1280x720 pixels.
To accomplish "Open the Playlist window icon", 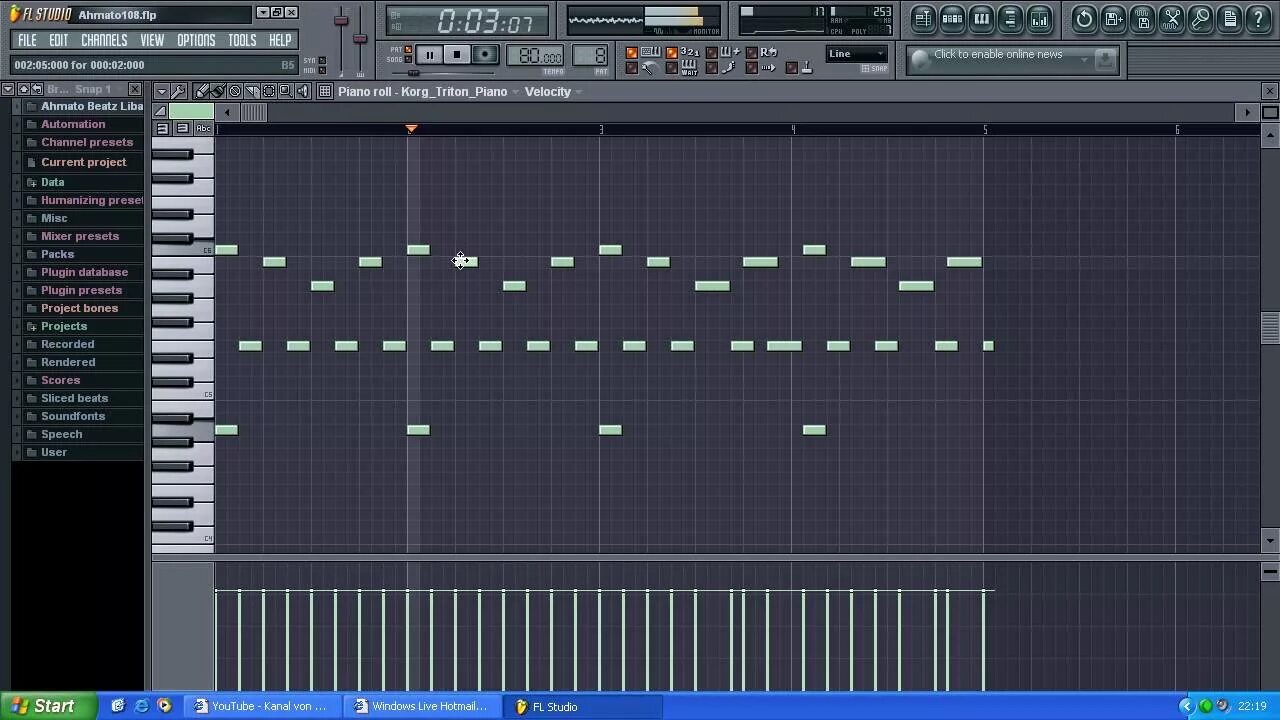I will 923,20.
